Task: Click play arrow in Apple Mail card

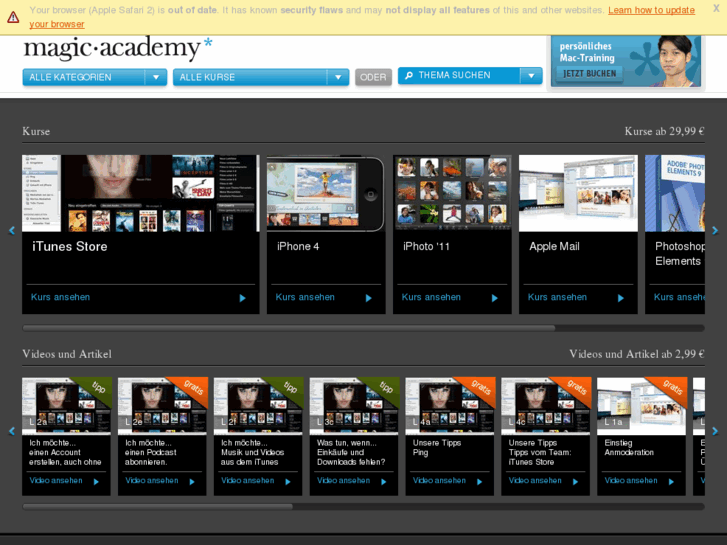Action: 621,298
